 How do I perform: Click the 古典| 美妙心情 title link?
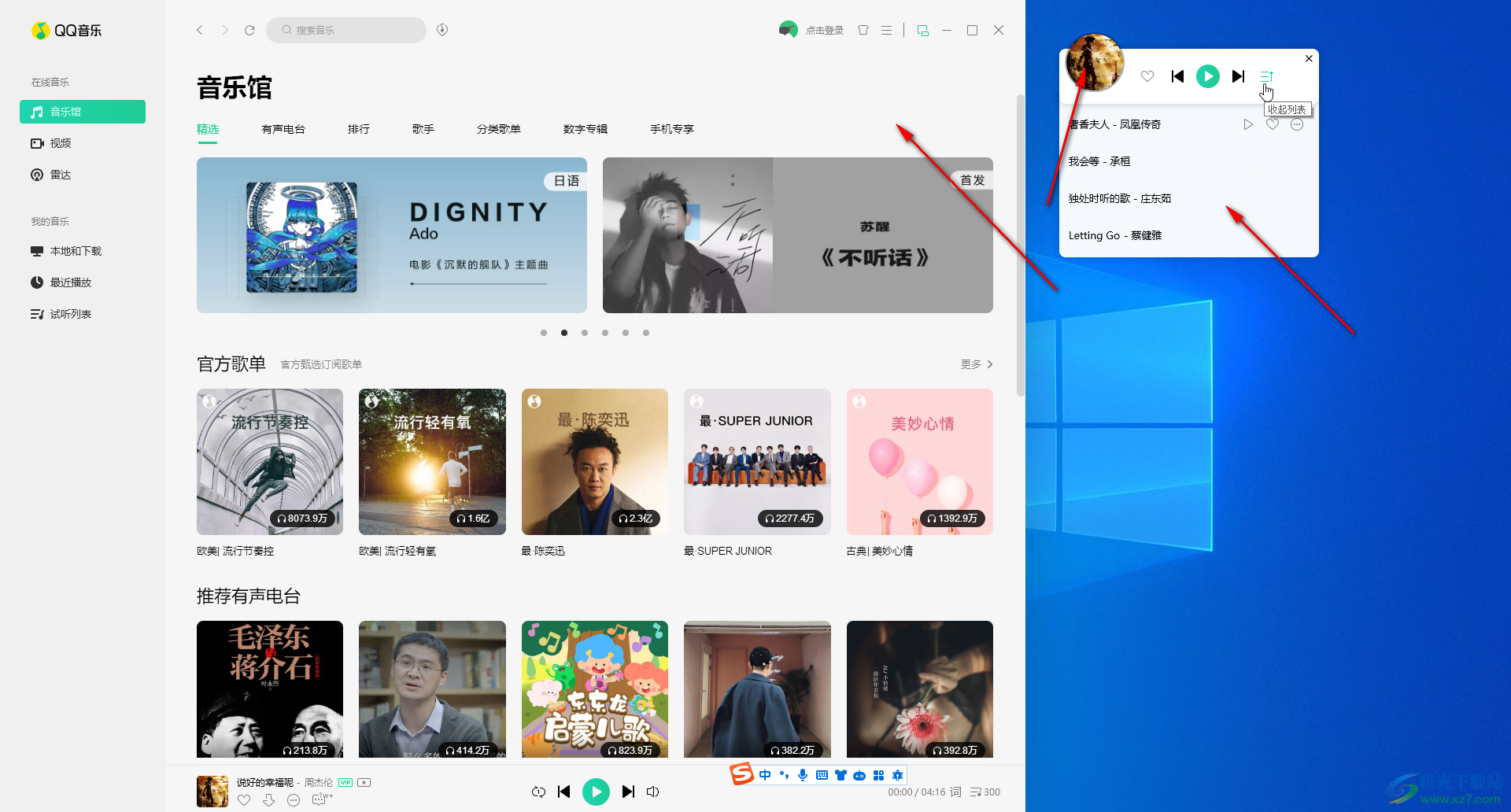pos(880,551)
